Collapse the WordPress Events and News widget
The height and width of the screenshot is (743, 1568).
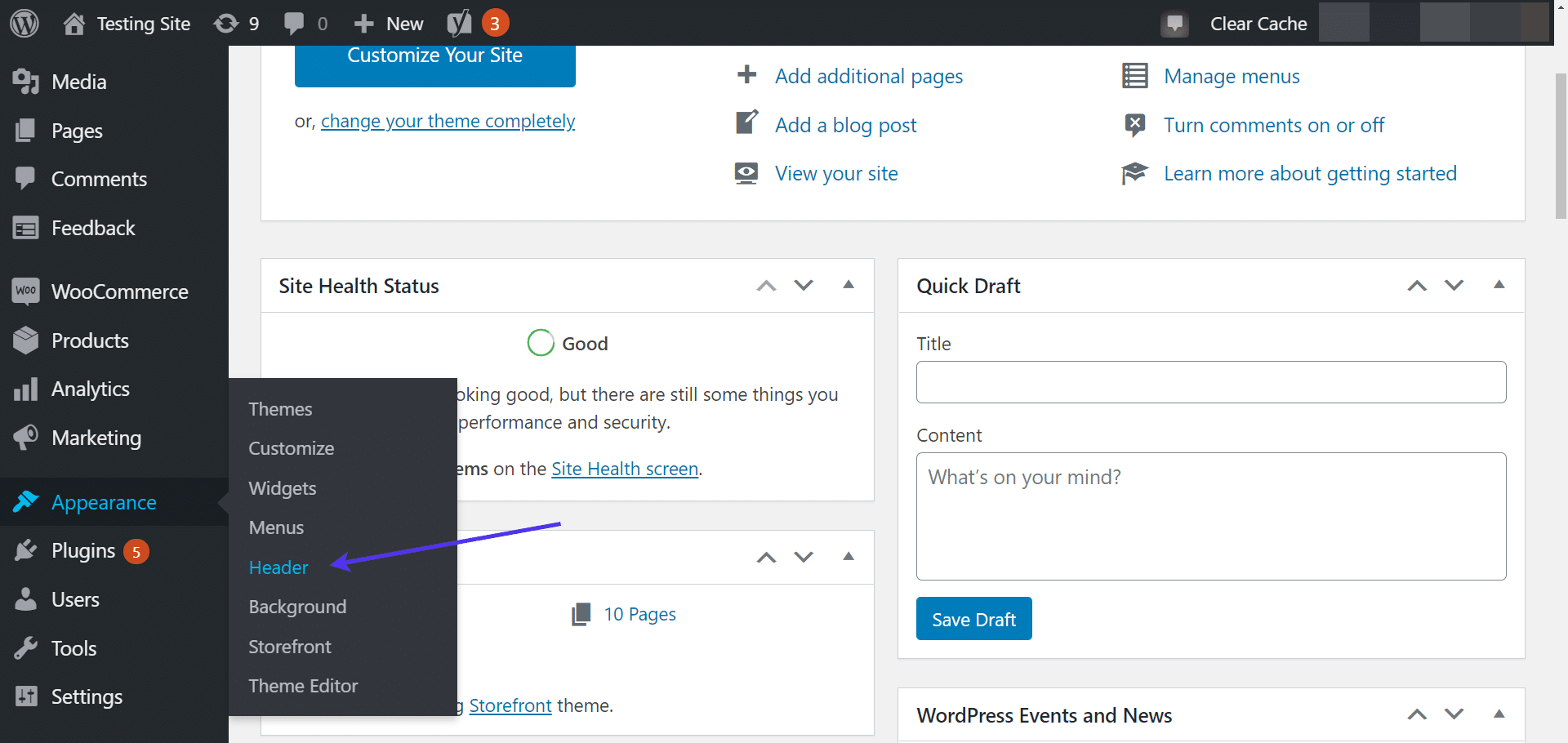pyautogui.click(x=1500, y=714)
